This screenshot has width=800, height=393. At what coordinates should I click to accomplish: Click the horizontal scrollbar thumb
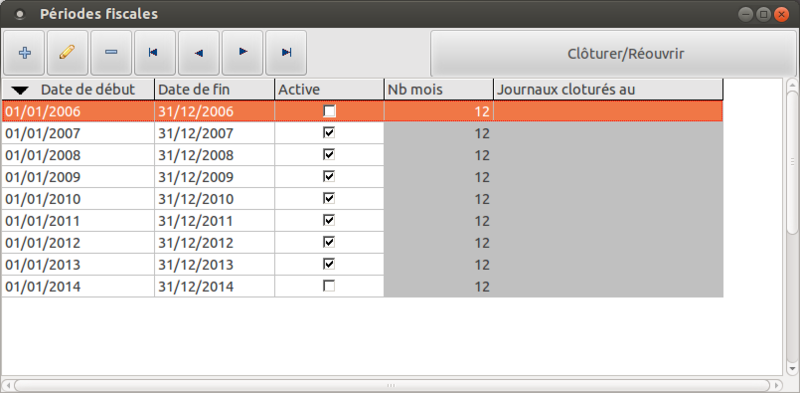click(391, 385)
